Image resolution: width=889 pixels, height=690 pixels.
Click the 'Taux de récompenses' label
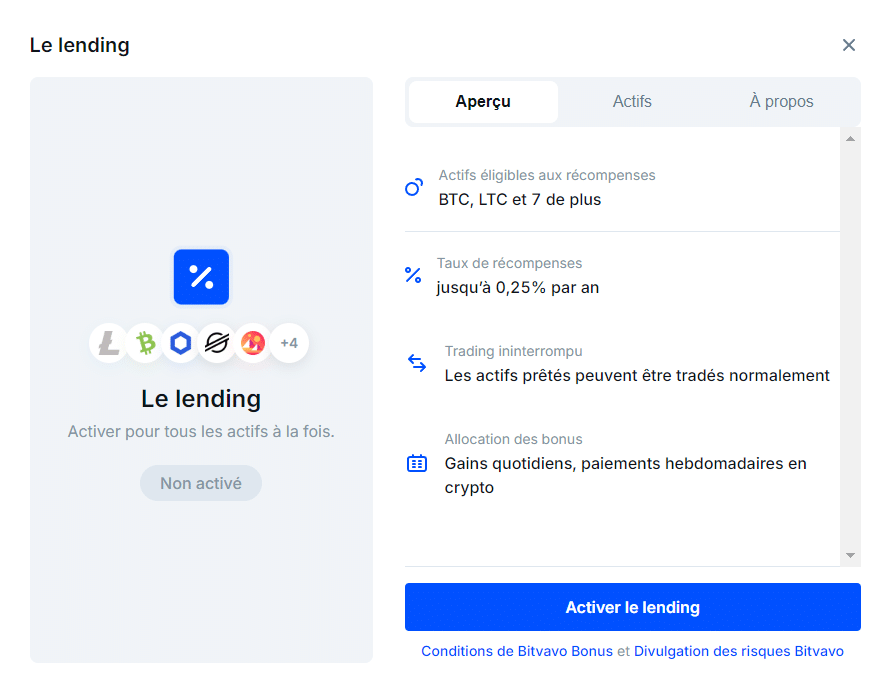[x=509, y=263]
